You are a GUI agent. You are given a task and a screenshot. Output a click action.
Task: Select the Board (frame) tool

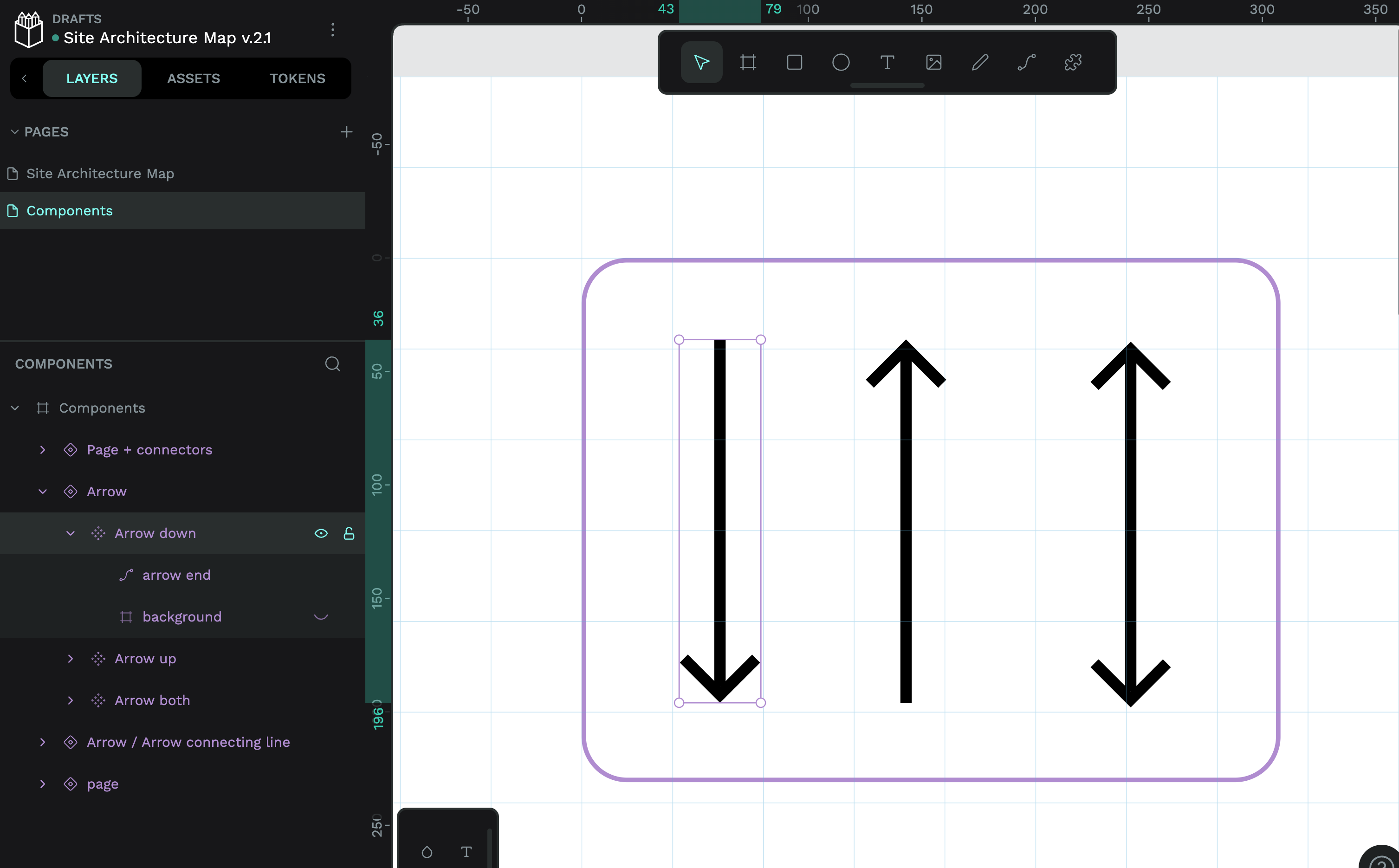coord(747,62)
